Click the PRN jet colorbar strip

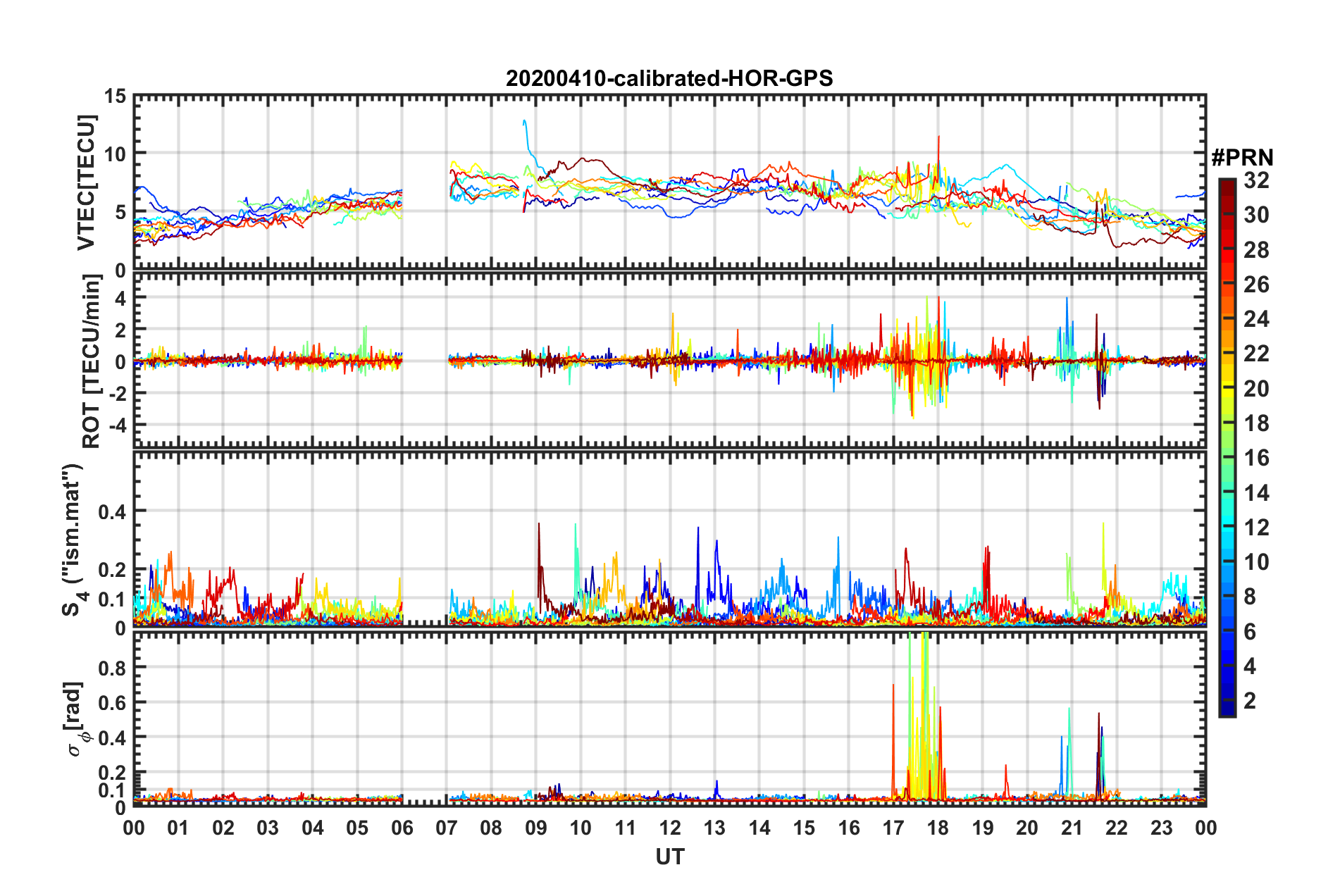[1227, 447]
